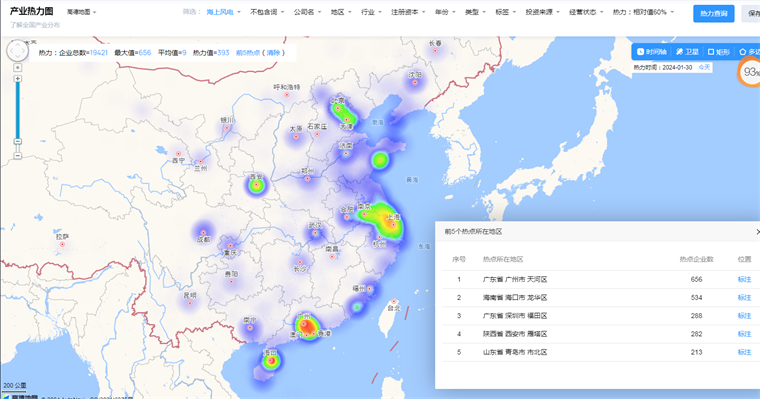This screenshot has width=760, height=399.
Task: Click the 高德地图 logo at bottom left
Action: (x=20, y=397)
